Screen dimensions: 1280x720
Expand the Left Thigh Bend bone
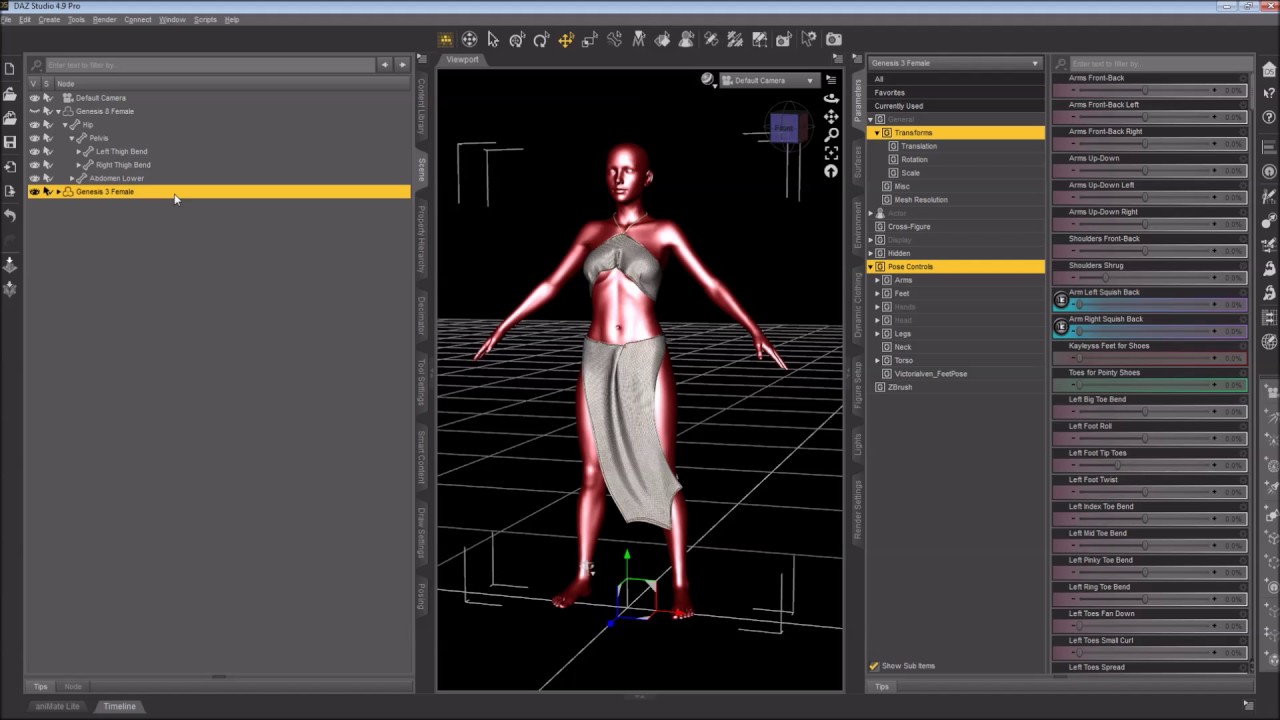80,151
